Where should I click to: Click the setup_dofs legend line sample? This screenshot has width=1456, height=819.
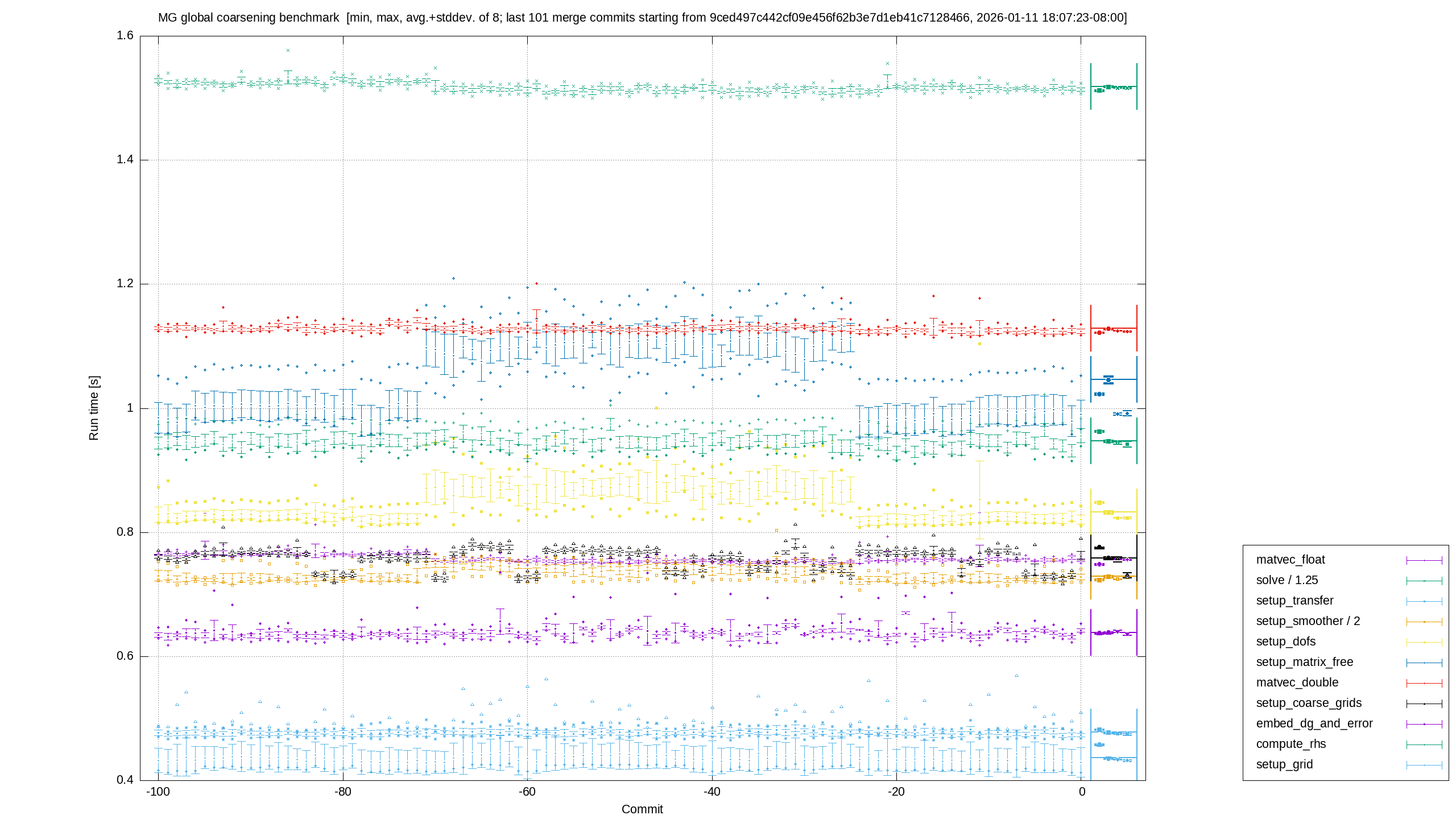coord(1424,642)
